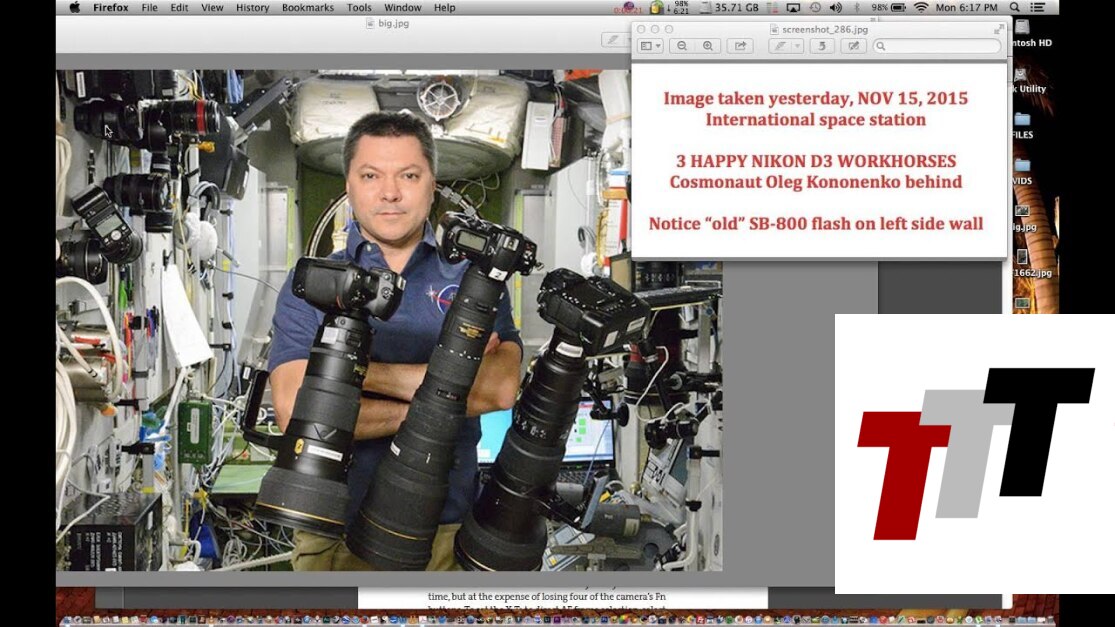Toggle full screen for screenshot_286.jpg window
Viewport: 1115px width, 627px height.
coord(998,29)
